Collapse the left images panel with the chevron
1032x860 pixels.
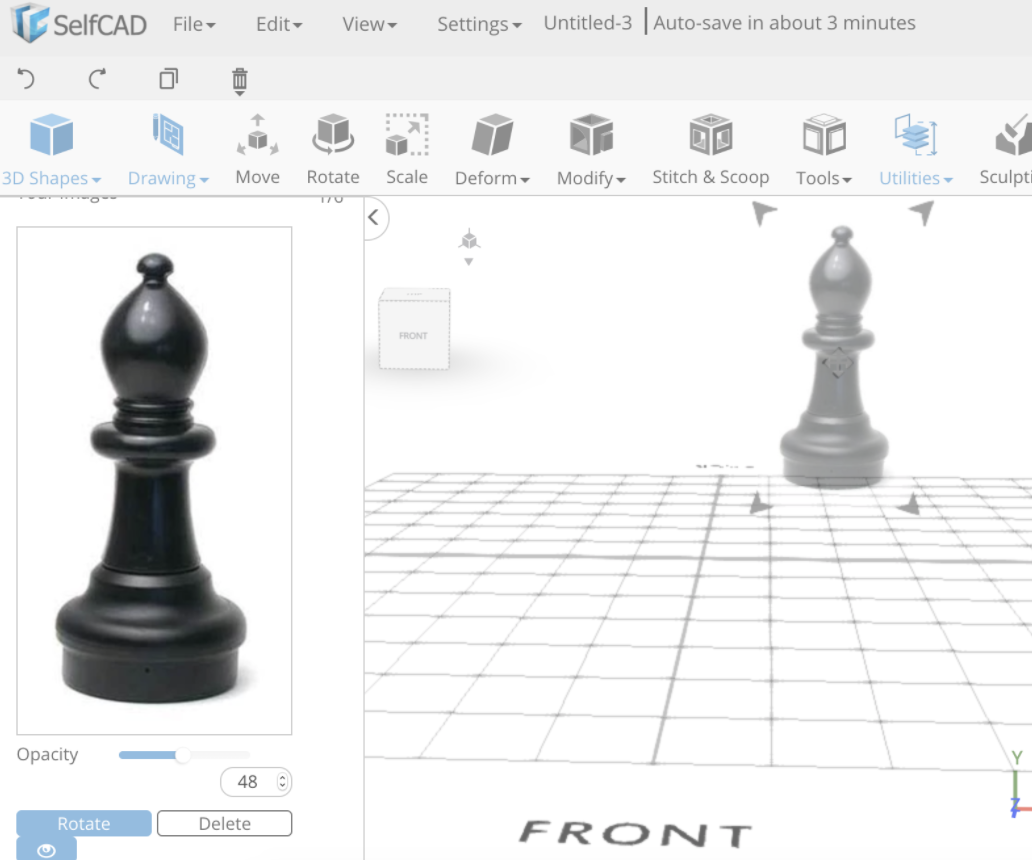pos(373,218)
